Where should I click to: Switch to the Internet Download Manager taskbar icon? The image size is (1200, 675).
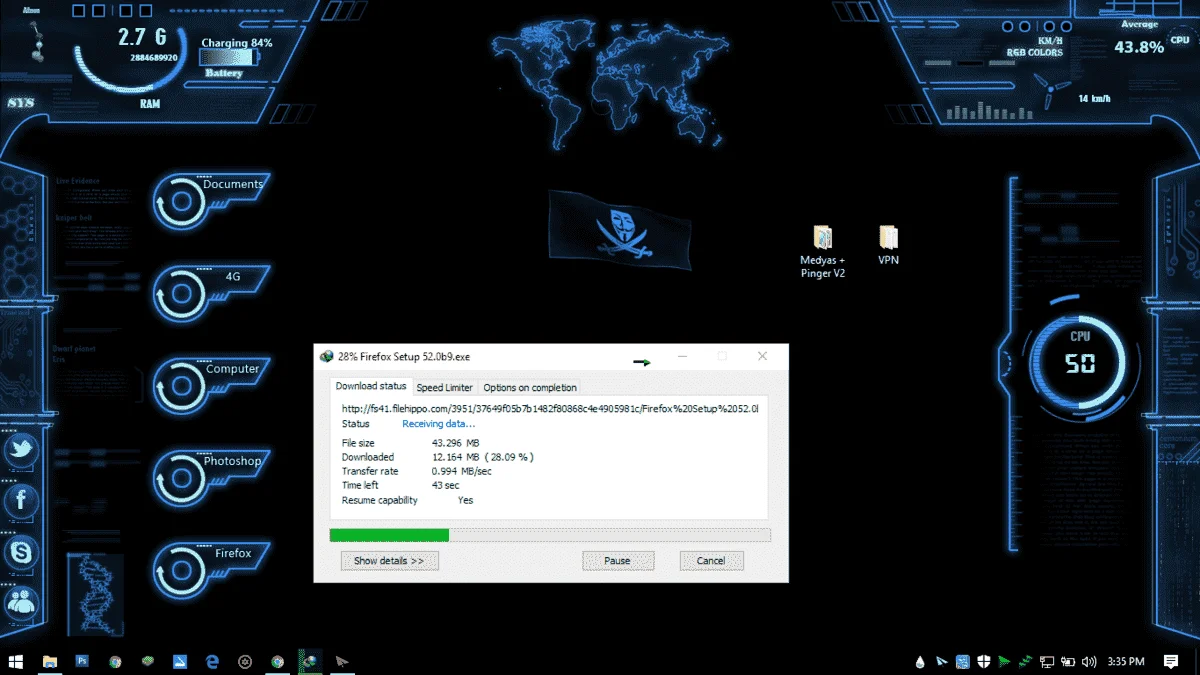point(309,661)
